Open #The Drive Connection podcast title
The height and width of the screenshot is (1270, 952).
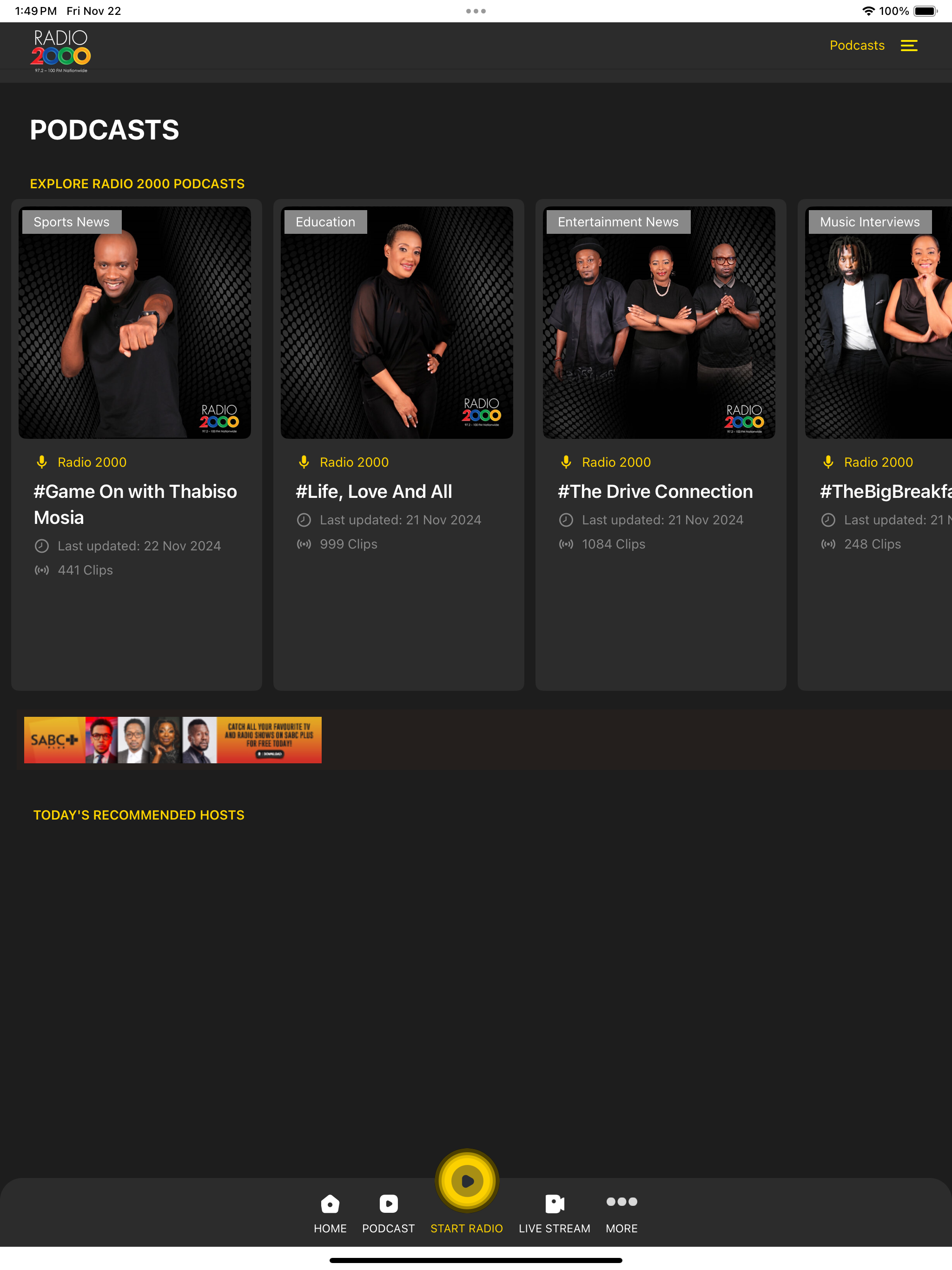pyautogui.click(x=655, y=492)
